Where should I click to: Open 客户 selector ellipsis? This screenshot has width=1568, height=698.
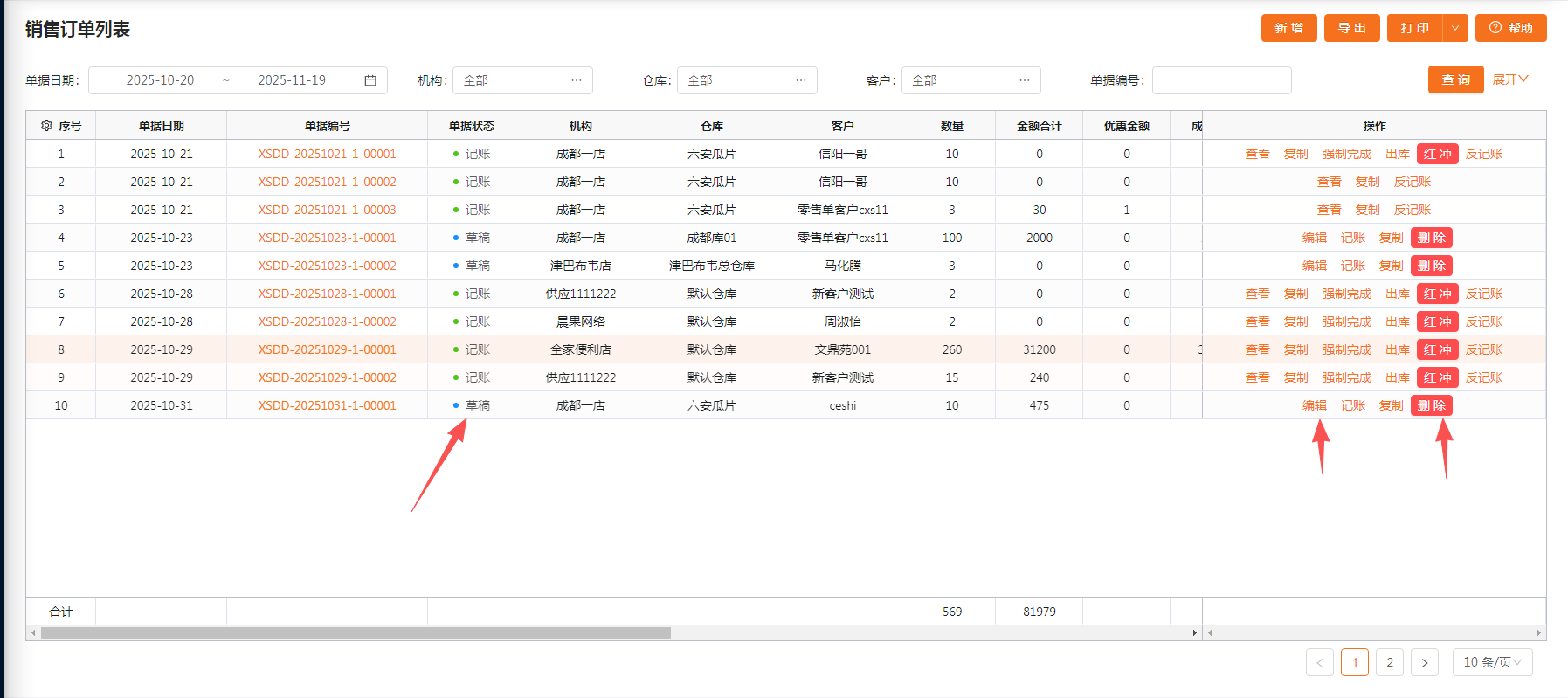coord(1025,80)
